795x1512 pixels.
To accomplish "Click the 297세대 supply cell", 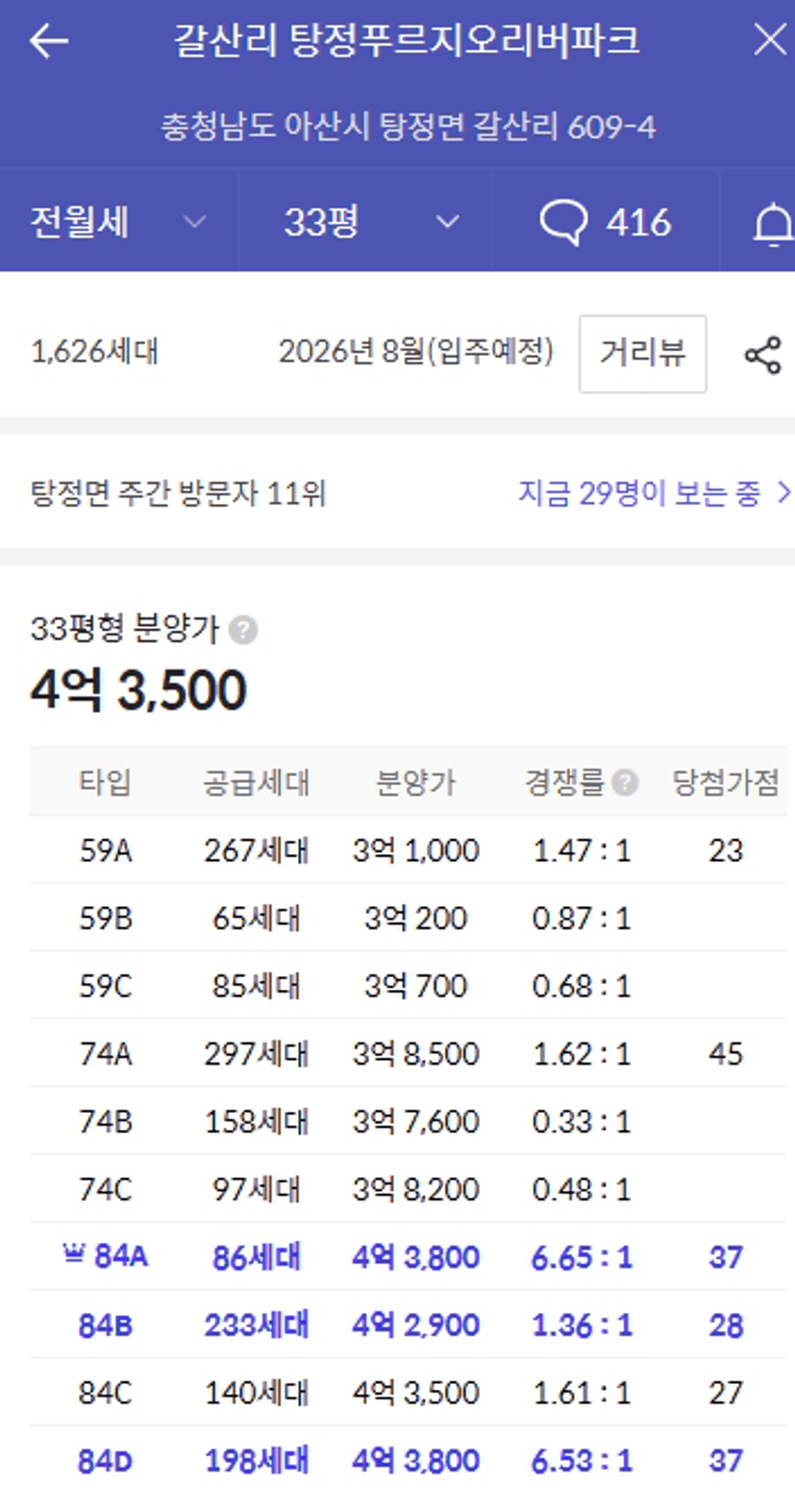I will 256,1053.
